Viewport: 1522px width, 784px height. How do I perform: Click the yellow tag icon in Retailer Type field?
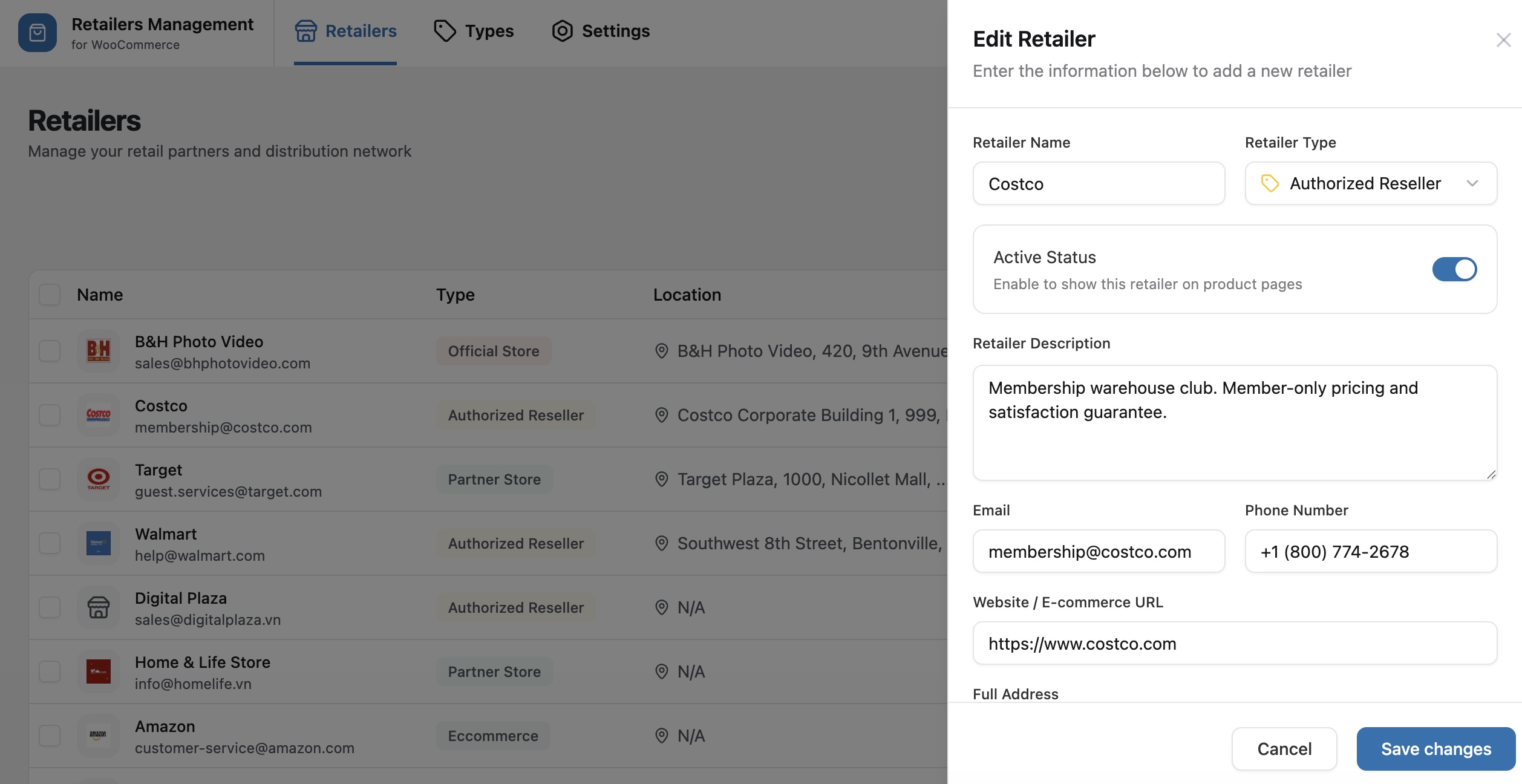point(1269,183)
